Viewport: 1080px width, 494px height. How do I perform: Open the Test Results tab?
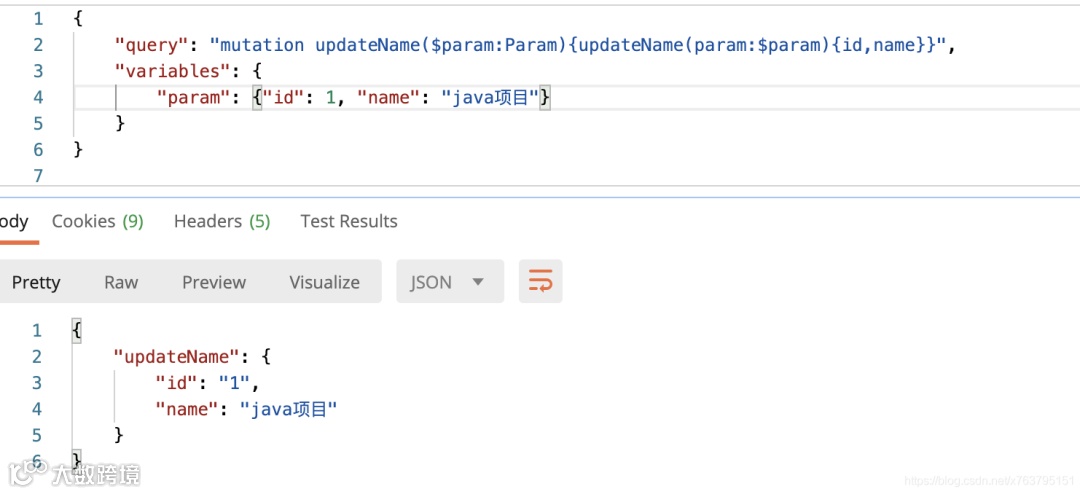point(349,221)
